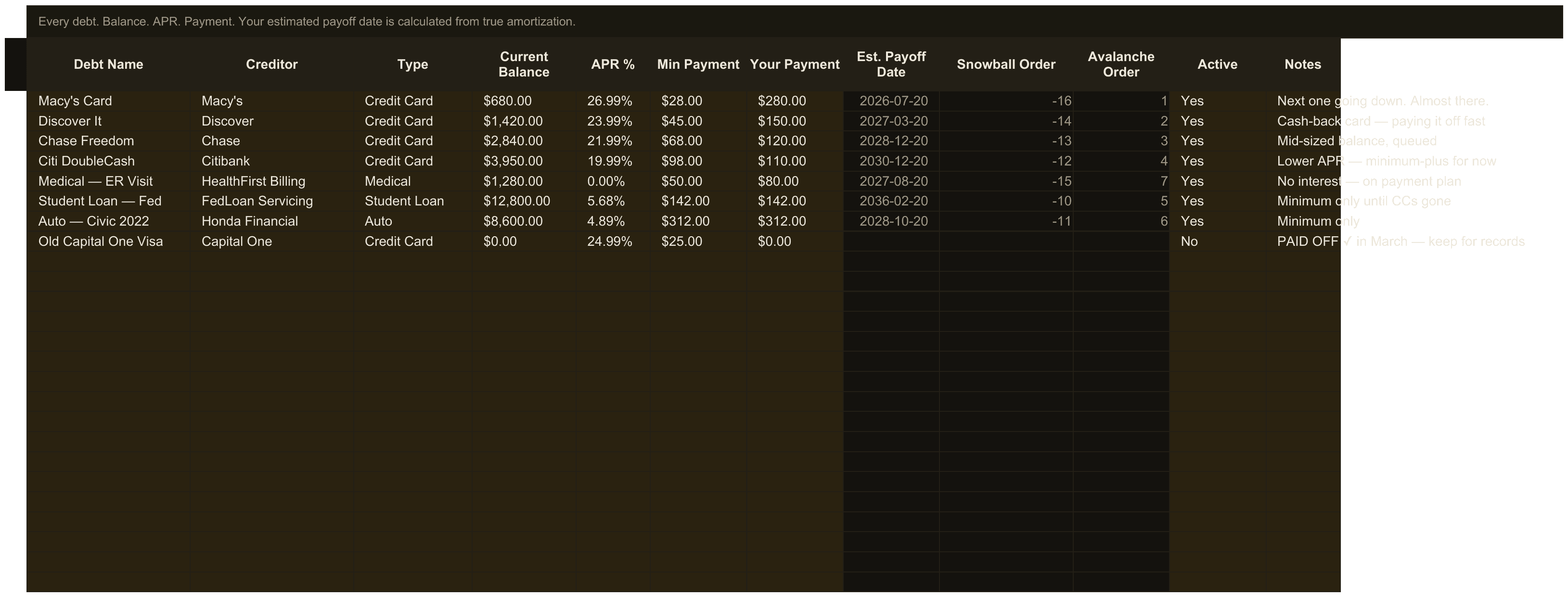
Task: Click the Min Payment column header
Action: click(698, 64)
